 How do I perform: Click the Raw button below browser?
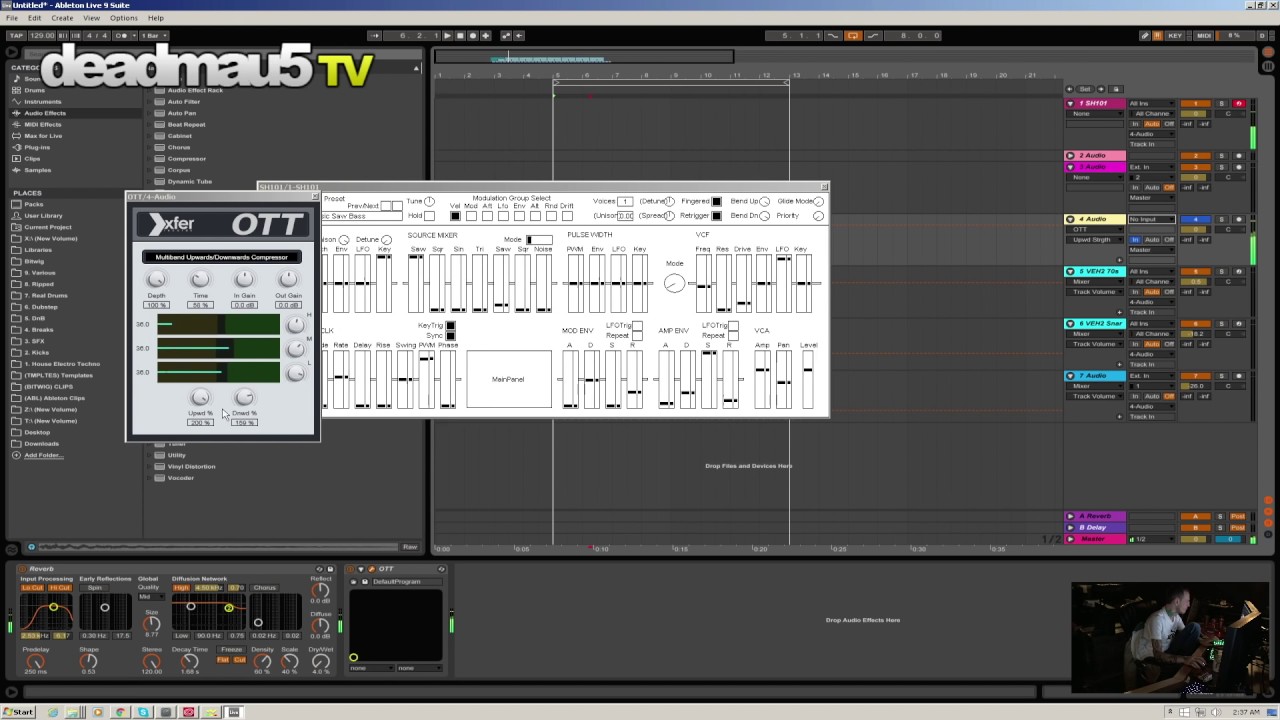[x=409, y=547]
